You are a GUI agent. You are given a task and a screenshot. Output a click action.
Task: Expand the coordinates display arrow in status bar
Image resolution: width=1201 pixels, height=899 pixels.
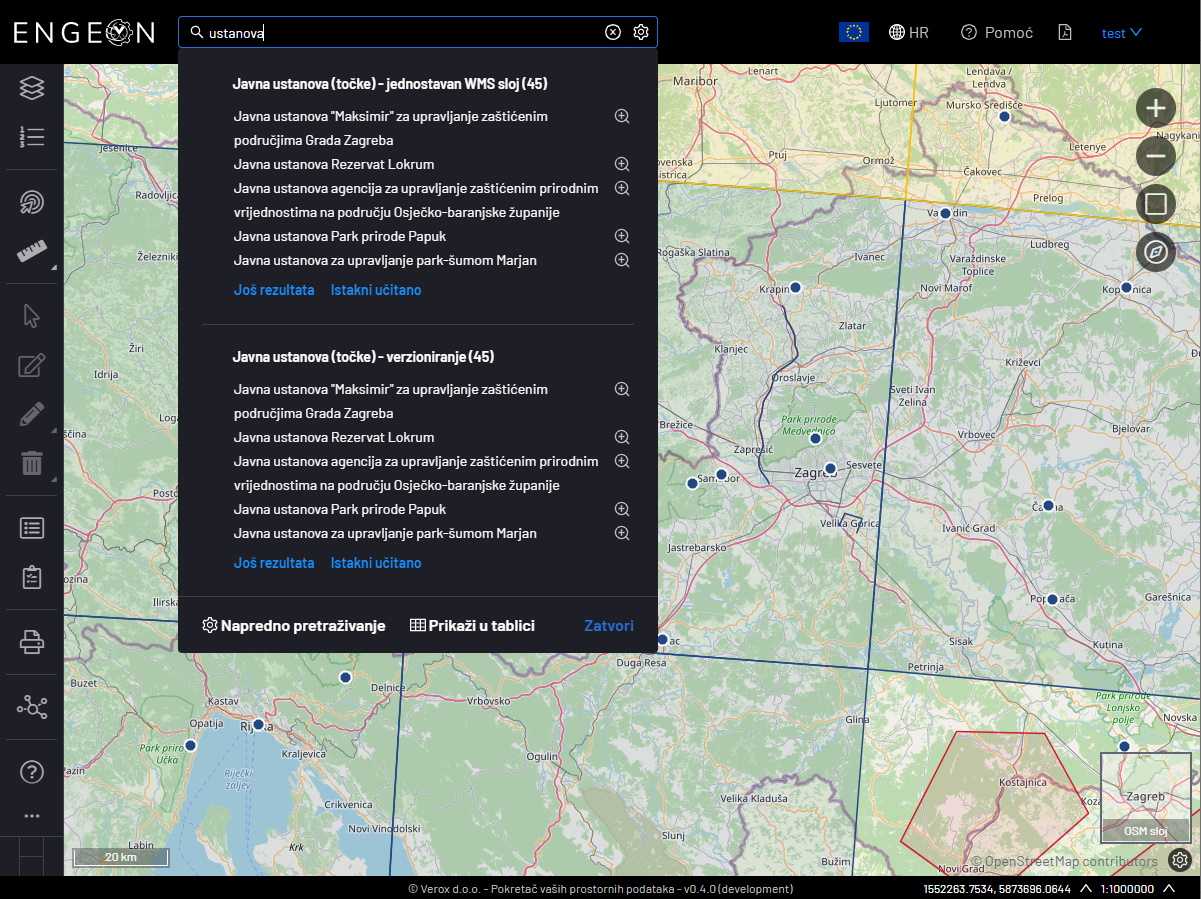click(x=1085, y=888)
